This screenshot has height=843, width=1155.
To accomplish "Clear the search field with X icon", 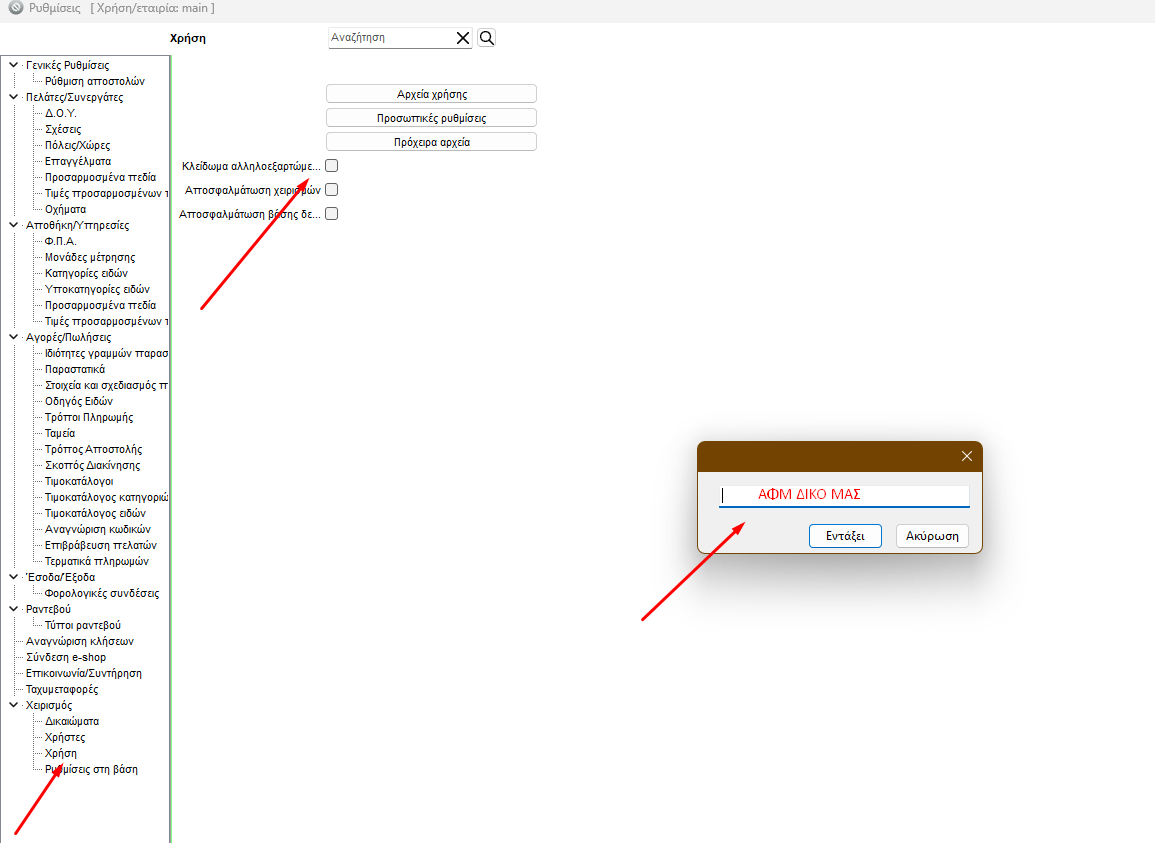I will [463, 38].
